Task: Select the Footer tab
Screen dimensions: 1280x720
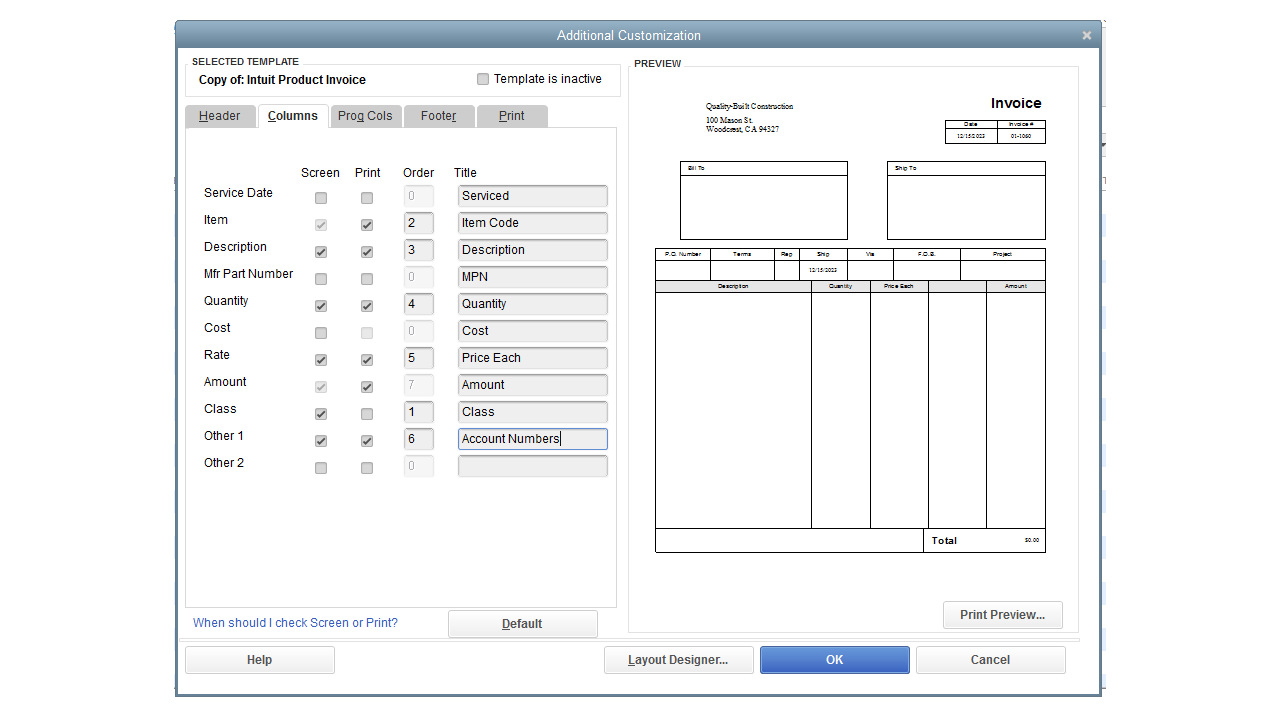Action: click(438, 116)
